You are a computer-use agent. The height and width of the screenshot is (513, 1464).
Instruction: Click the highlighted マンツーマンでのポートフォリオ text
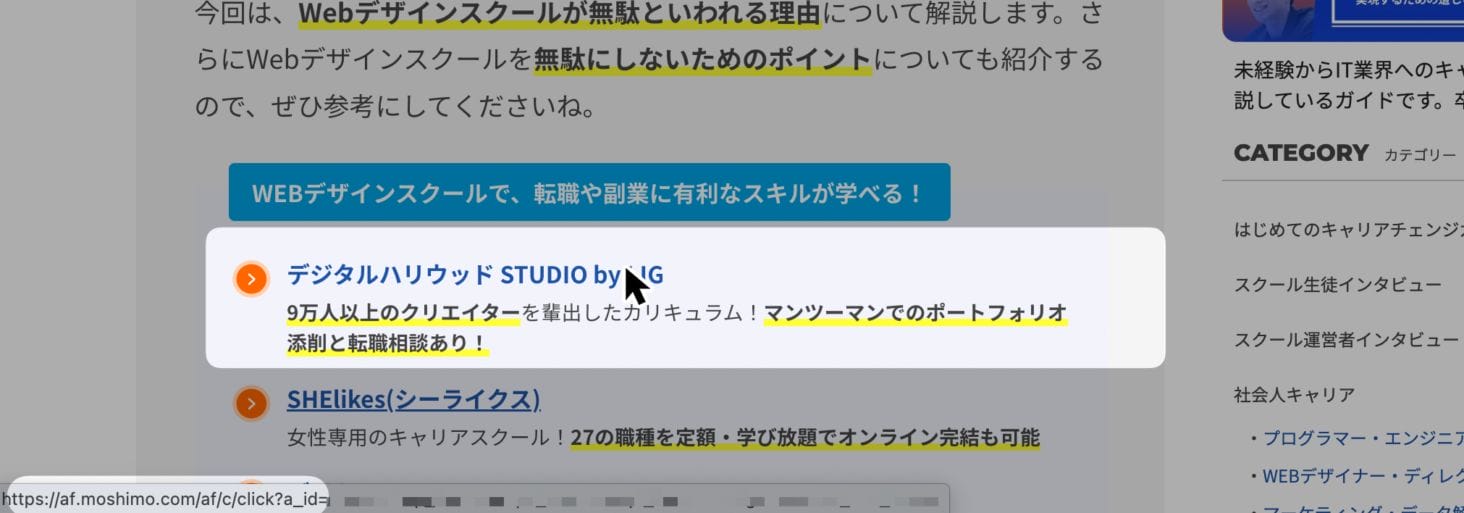(915, 313)
